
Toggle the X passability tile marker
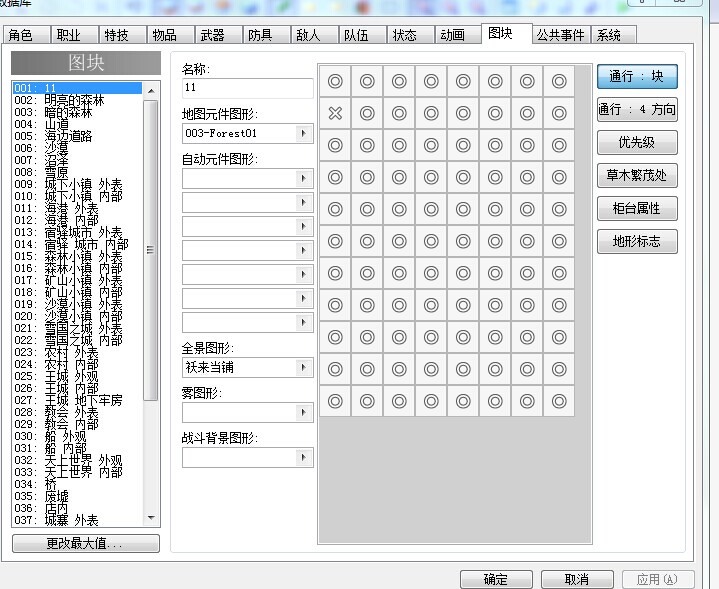pos(335,113)
